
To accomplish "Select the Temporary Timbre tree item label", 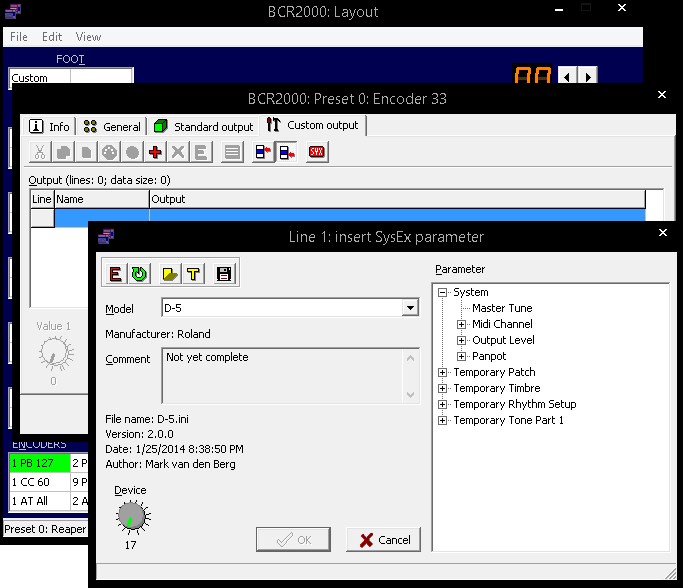I will click(x=497, y=388).
